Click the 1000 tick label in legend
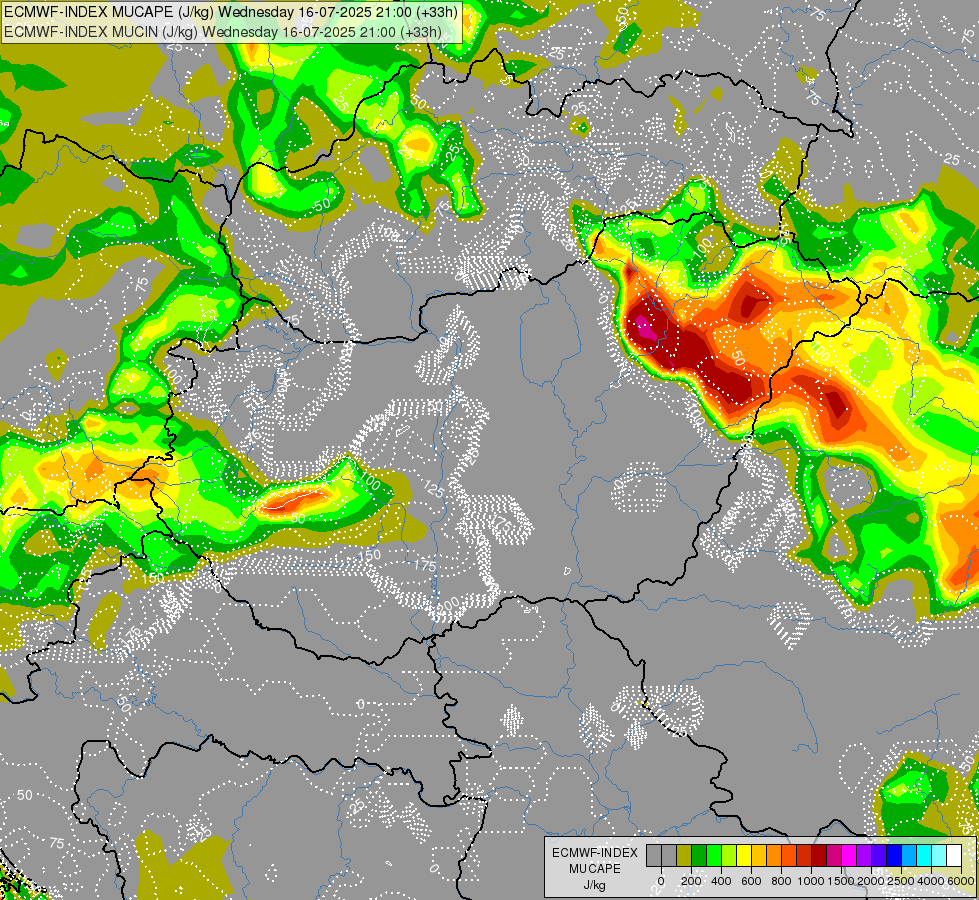979x900 pixels. coord(811,881)
